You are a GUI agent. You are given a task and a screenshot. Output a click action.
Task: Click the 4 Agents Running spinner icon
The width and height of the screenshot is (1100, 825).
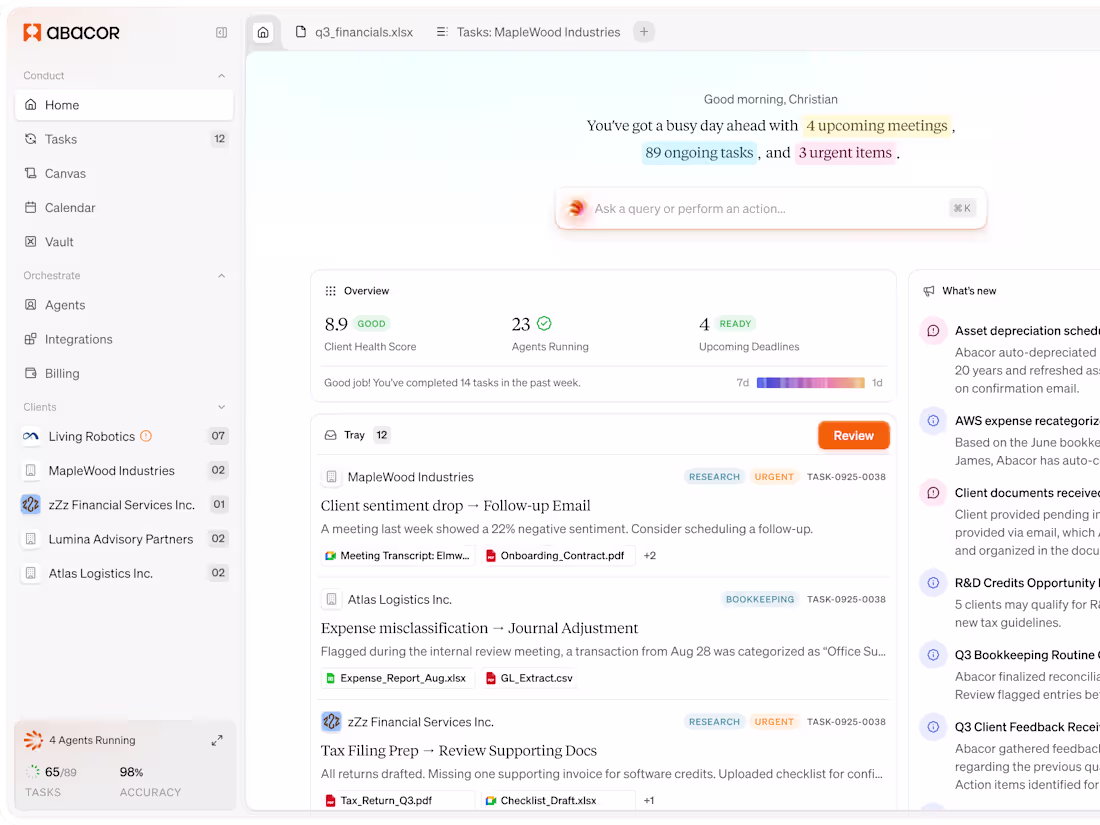point(33,740)
